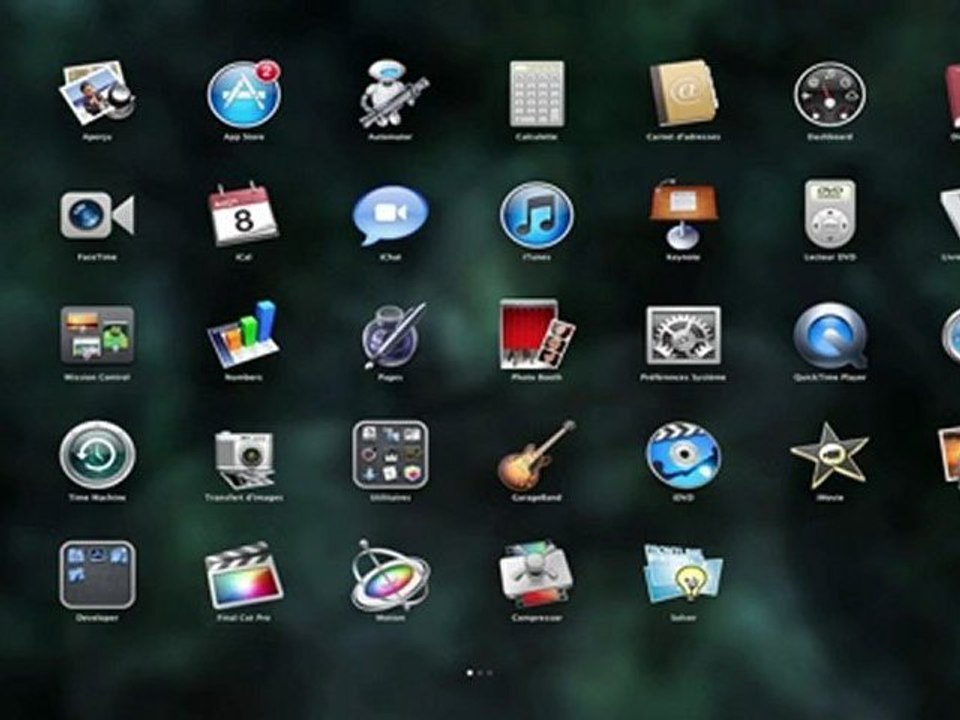Image resolution: width=960 pixels, height=720 pixels.
Task: Go to second Launchpad page dot
Action: tap(480, 672)
